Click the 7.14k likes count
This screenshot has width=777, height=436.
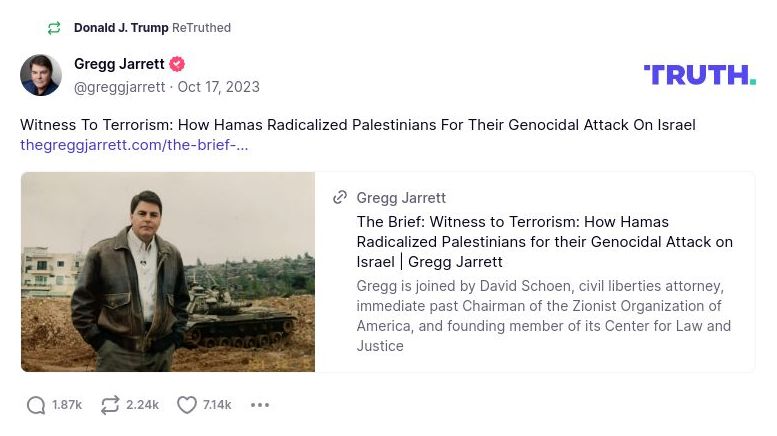pyautogui.click(x=217, y=405)
